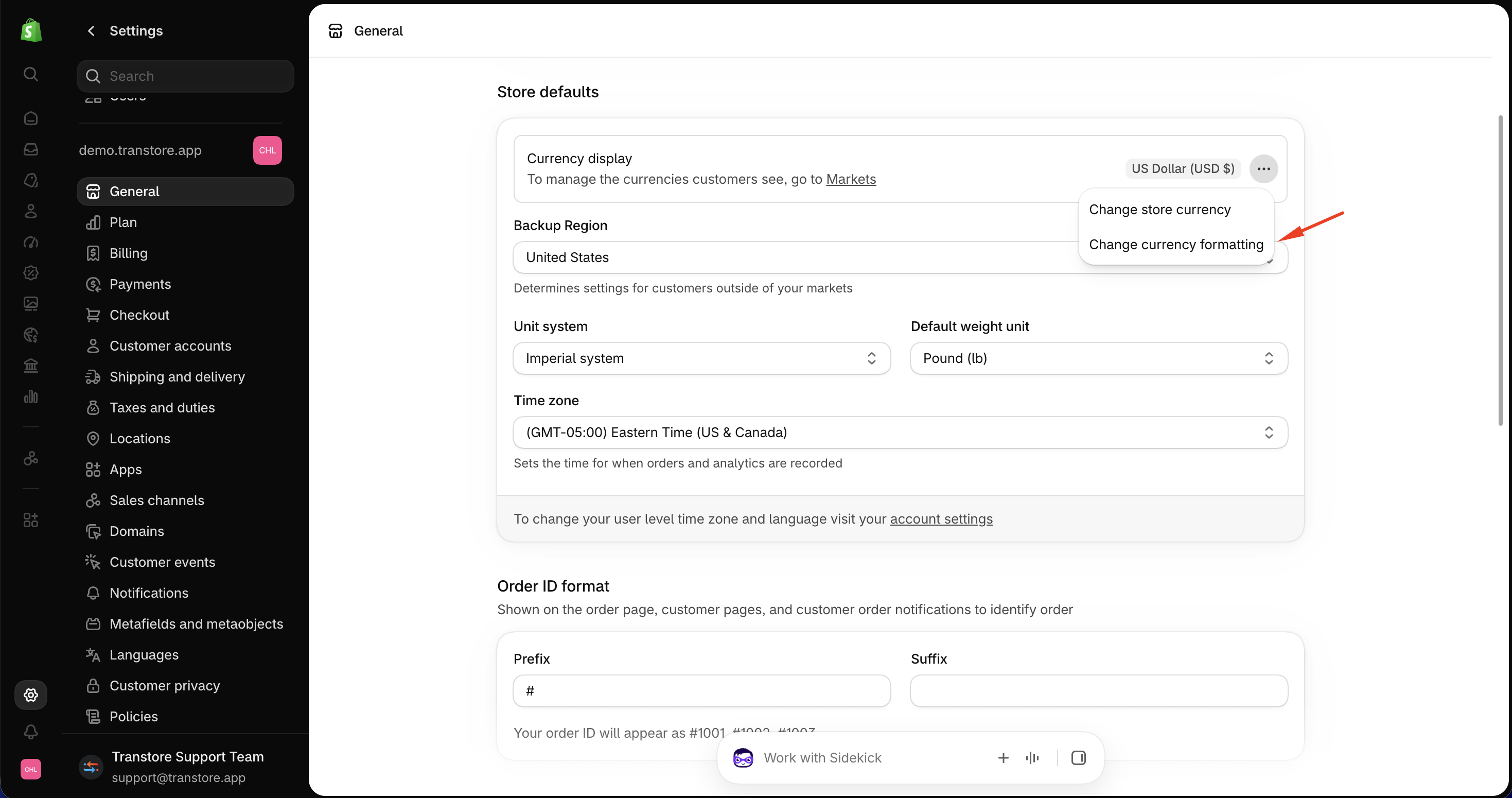Image resolution: width=1512 pixels, height=798 pixels.
Task: Open Payments settings in sidebar
Action: click(x=185, y=284)
